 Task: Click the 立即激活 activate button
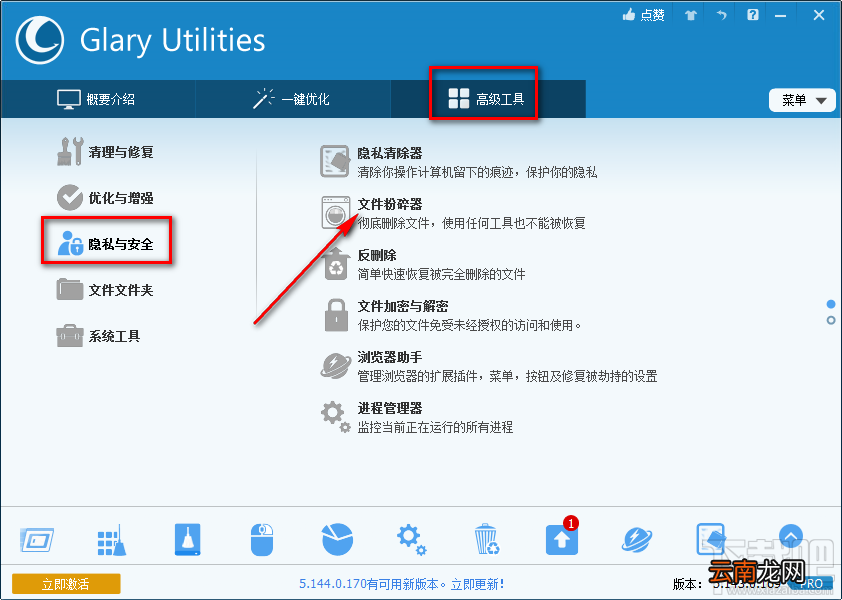click(x=66, y=584)
